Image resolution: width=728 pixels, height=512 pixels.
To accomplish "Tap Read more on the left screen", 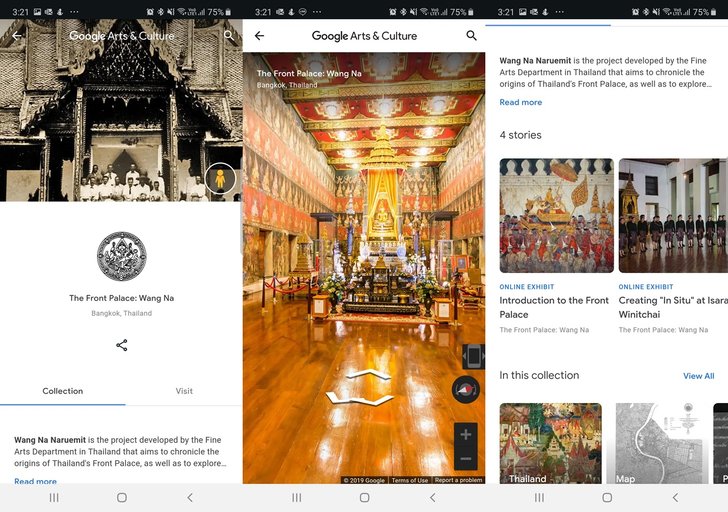I will tap(35, 481).
